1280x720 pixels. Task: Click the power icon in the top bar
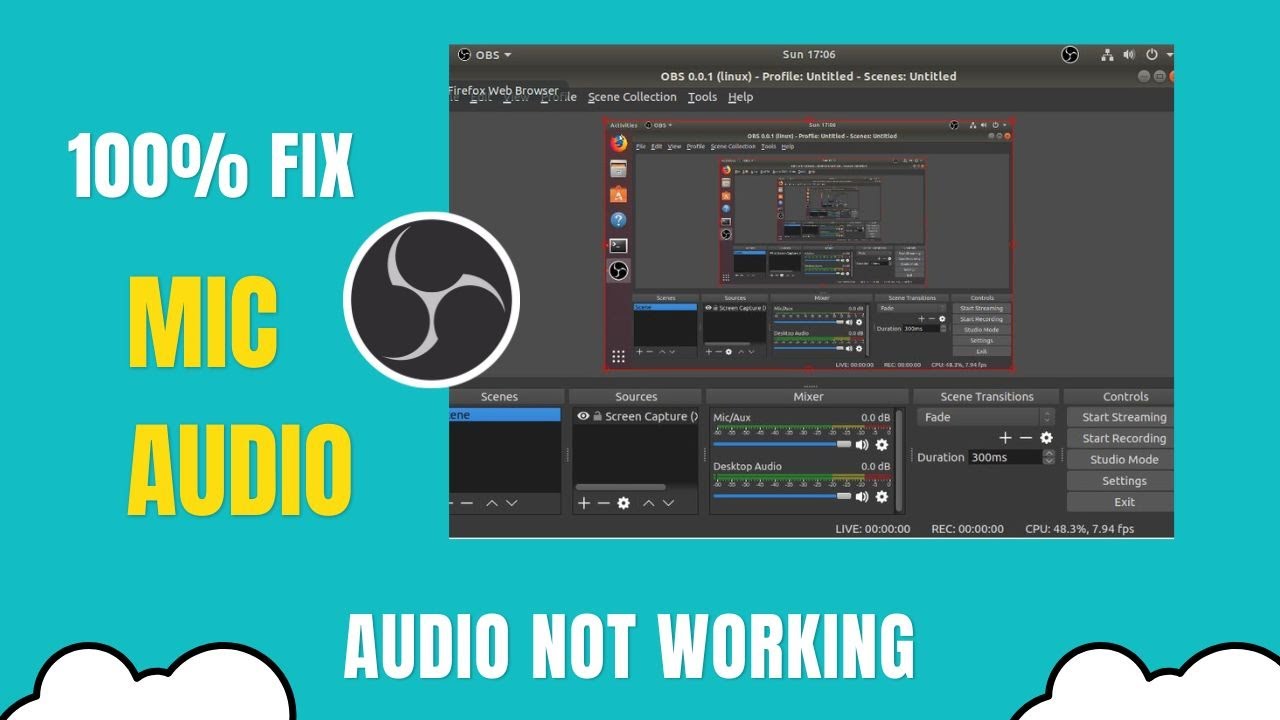[x=1152, y=55]
